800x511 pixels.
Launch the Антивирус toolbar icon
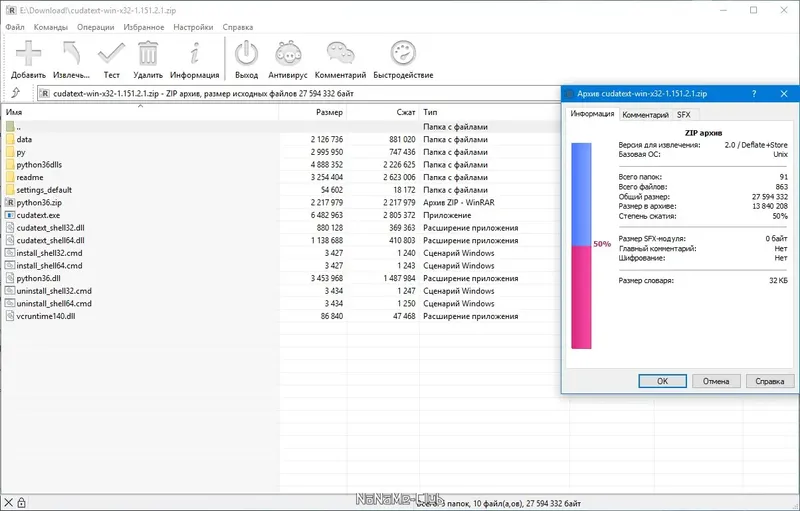tap(288, 54)
